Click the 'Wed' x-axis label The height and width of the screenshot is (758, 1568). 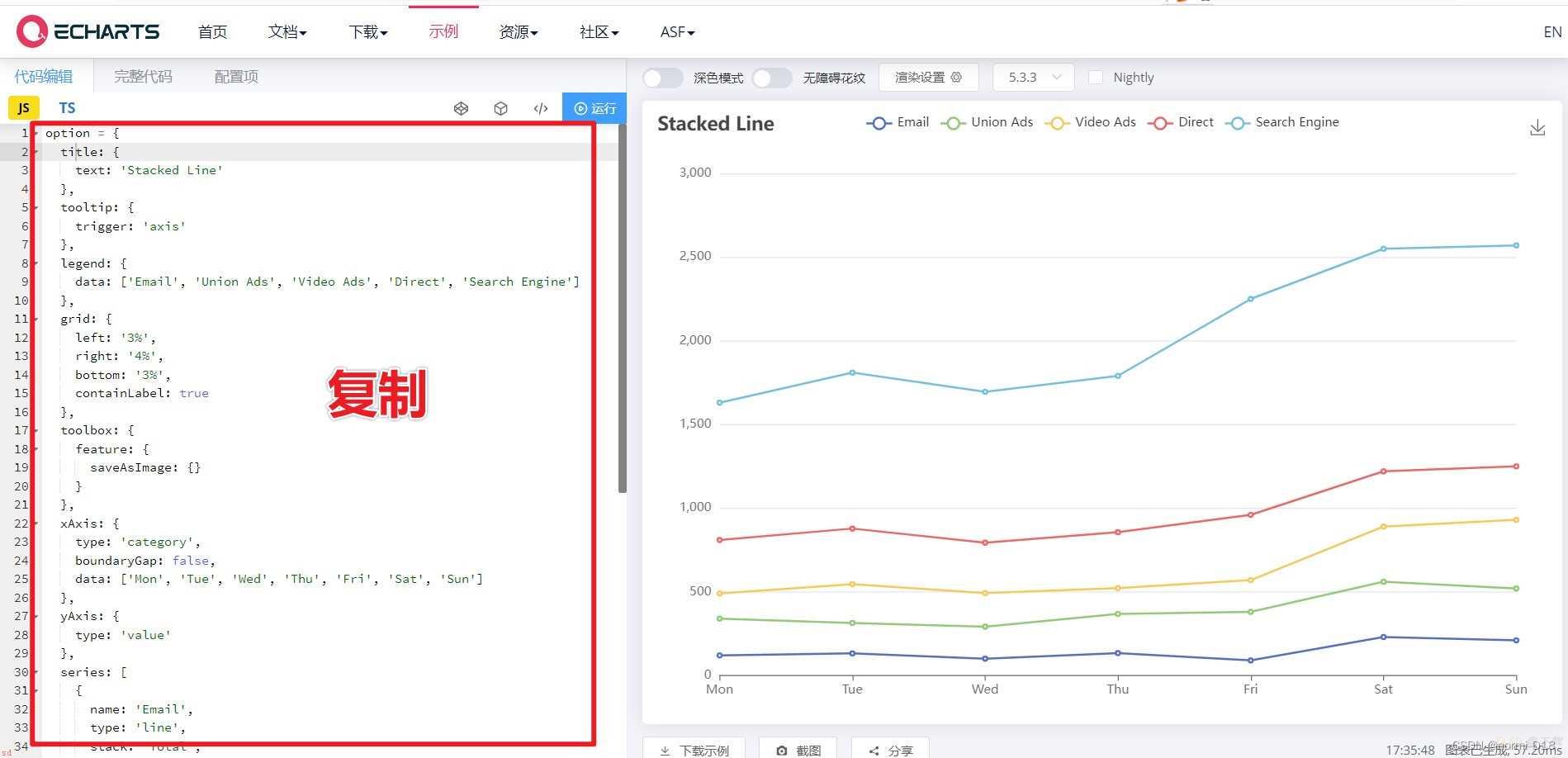[x=985, y=689]
